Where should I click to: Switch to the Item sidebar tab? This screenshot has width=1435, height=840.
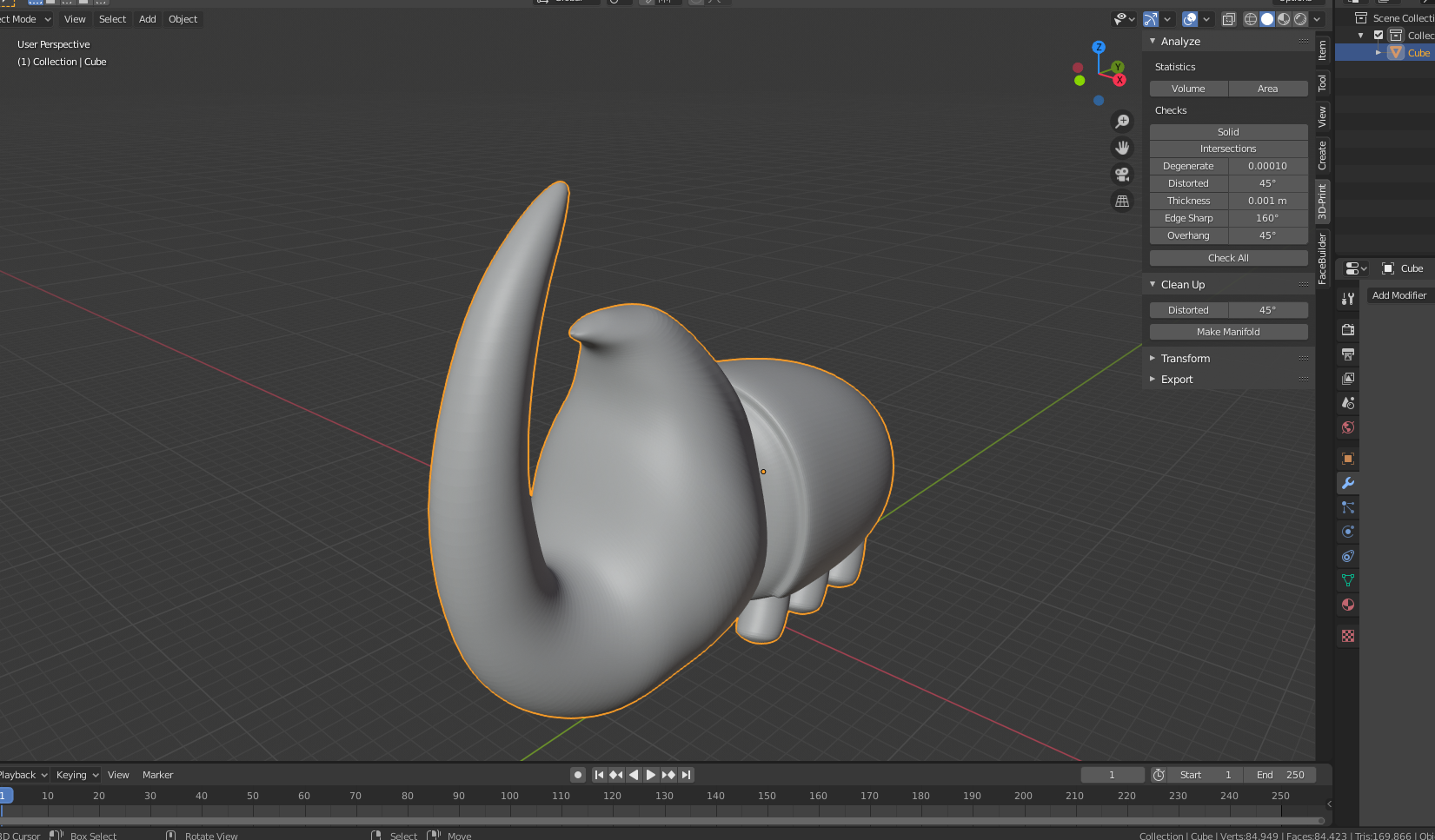(1322, 52)
